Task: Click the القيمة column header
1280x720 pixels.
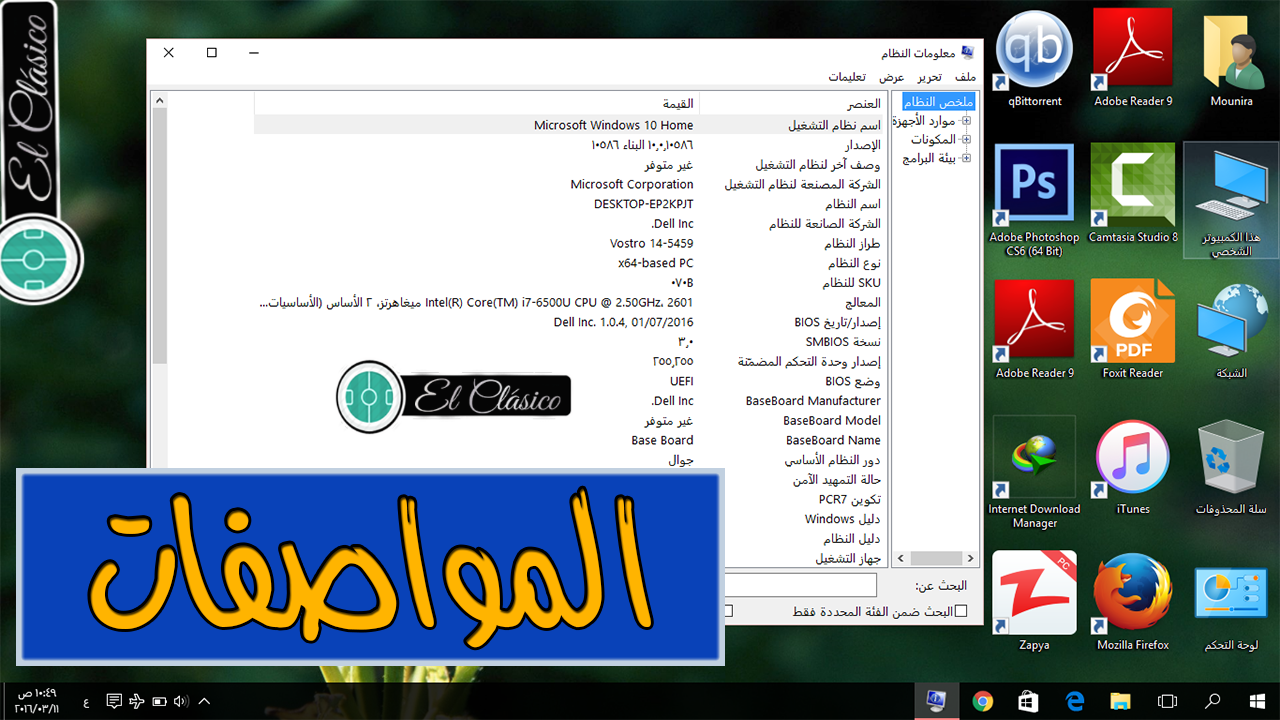Action: tap(476, 104)
